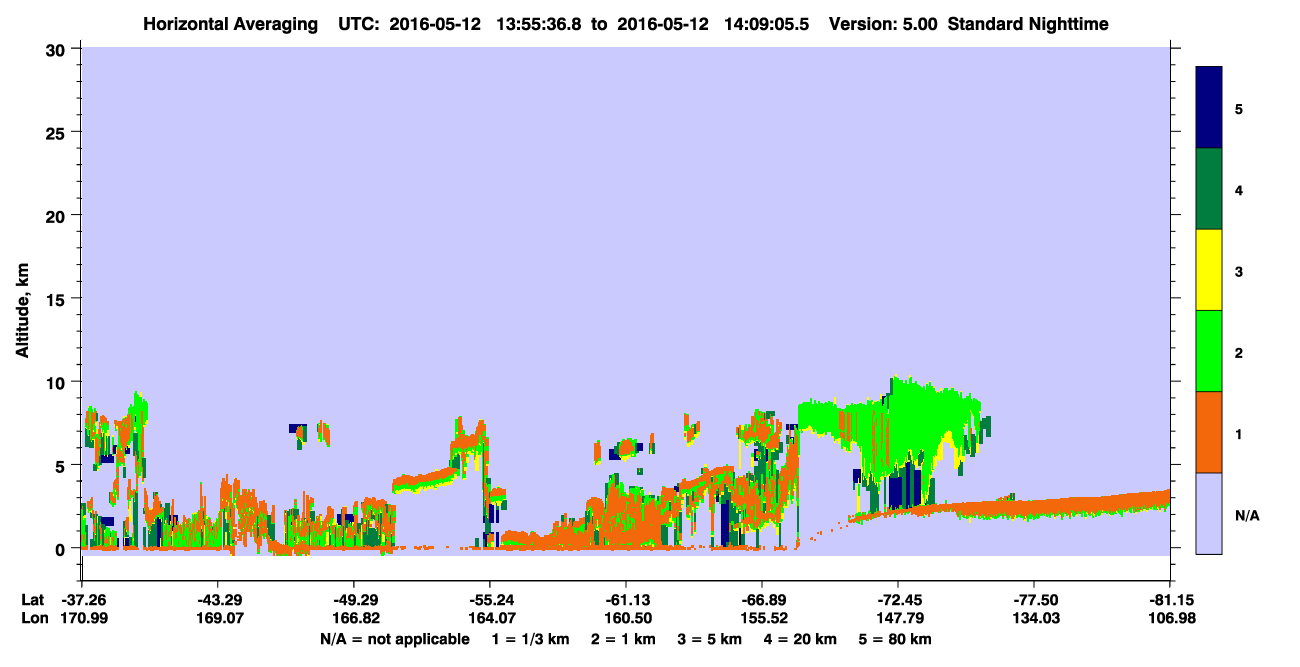Click longitude value 155.52
This screenshot has width=1300, height=667.
pyautogui.click(x=762, y=619)
